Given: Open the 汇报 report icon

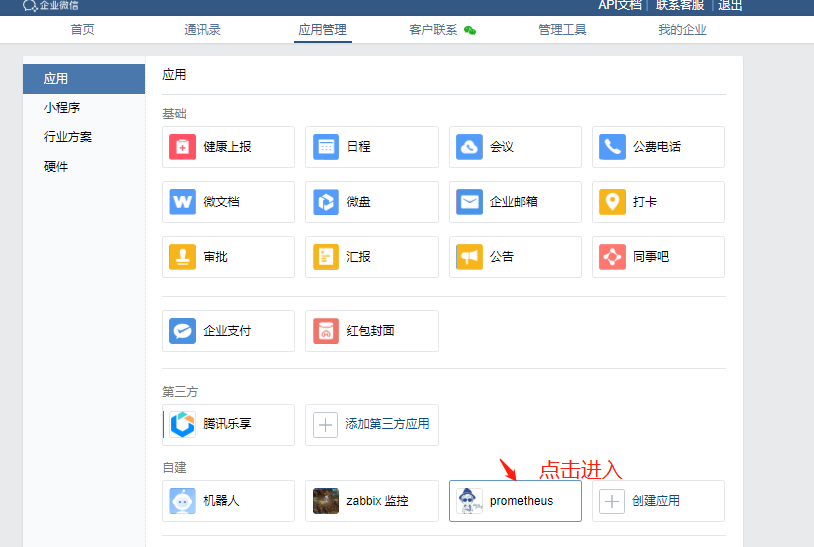Looking at the screenshot, I should click(326, 257).
